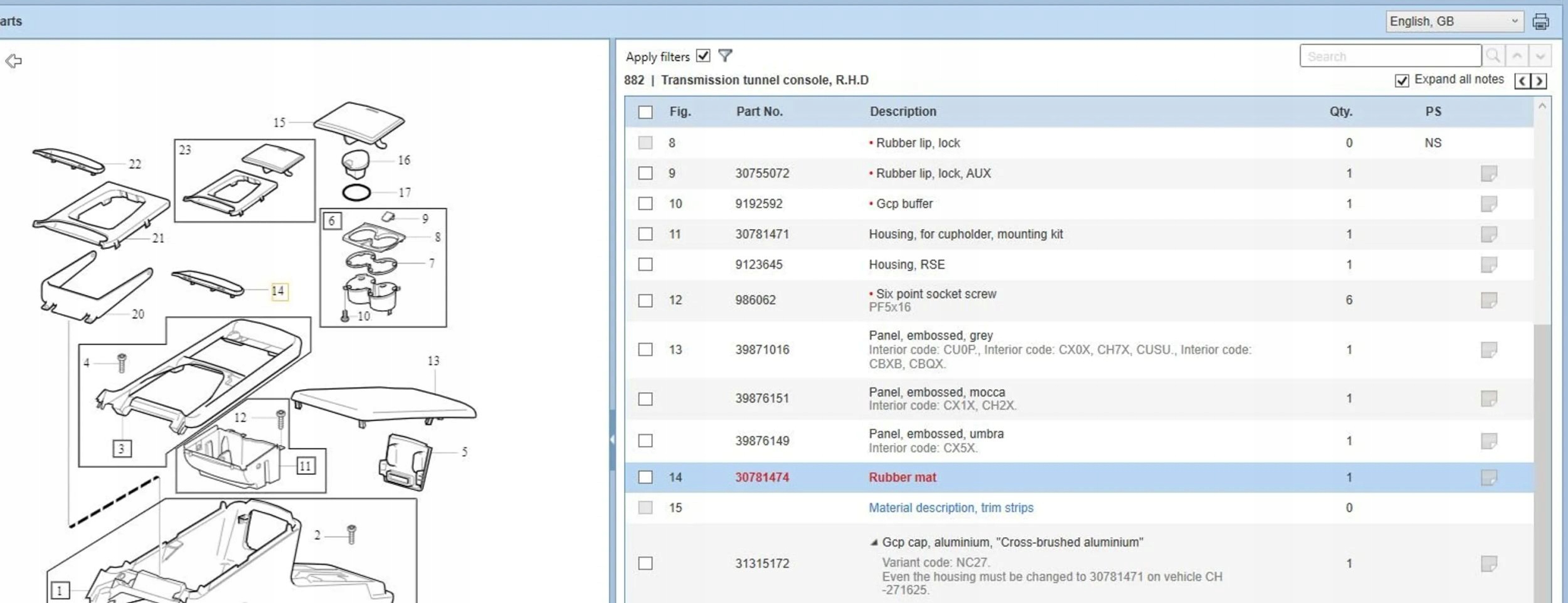Open note icon for part 30755072
This screenshot has height=603, width=1568.
click(x=1488, y=173)
